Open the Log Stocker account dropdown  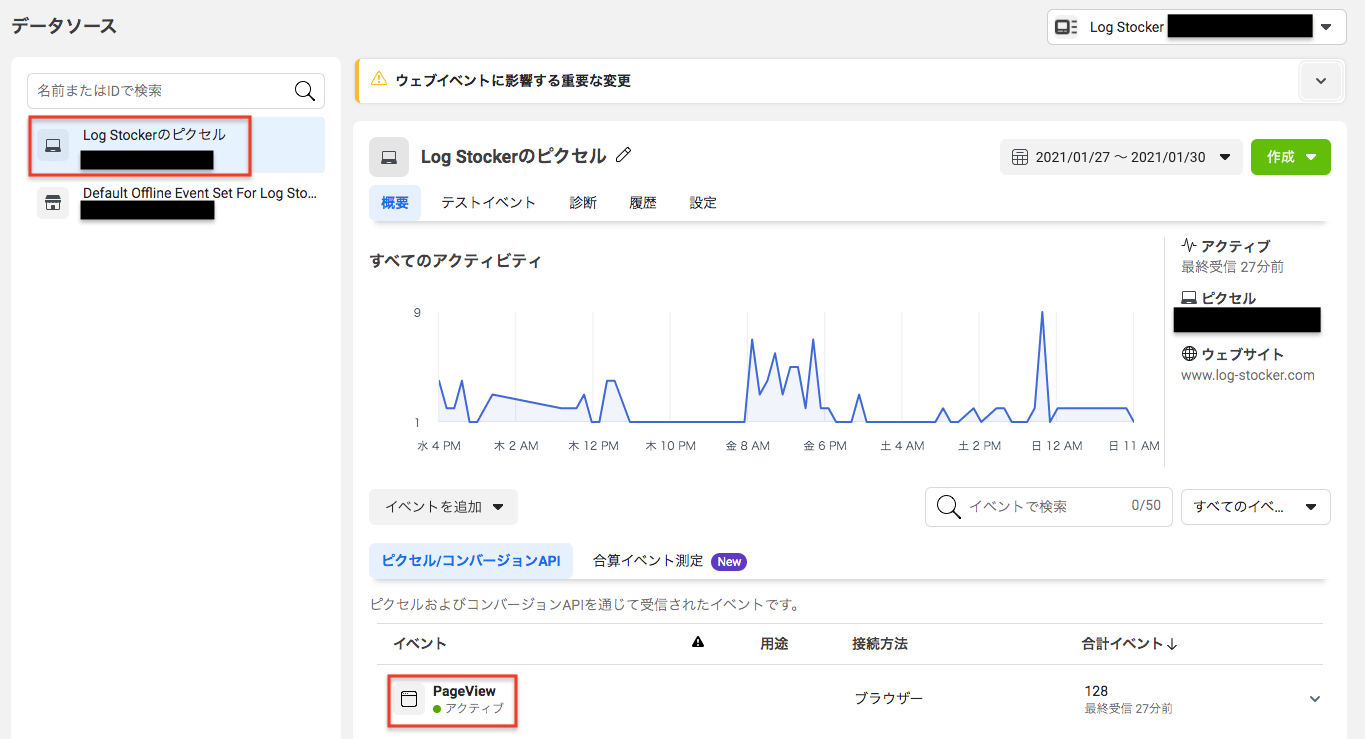(1196, 27)
